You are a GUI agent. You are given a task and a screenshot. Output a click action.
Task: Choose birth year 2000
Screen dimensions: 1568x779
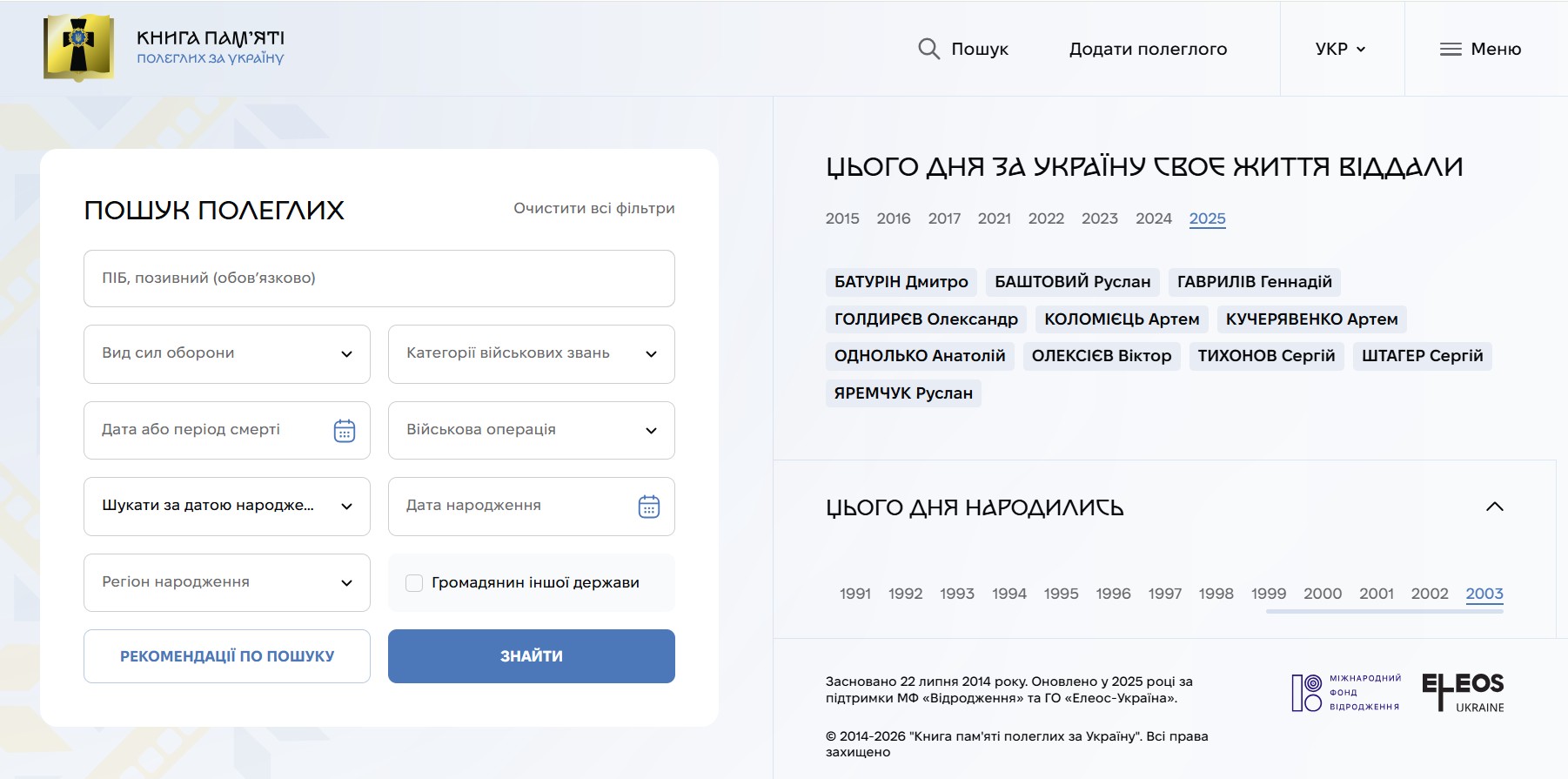click(x=1323, y=594)
